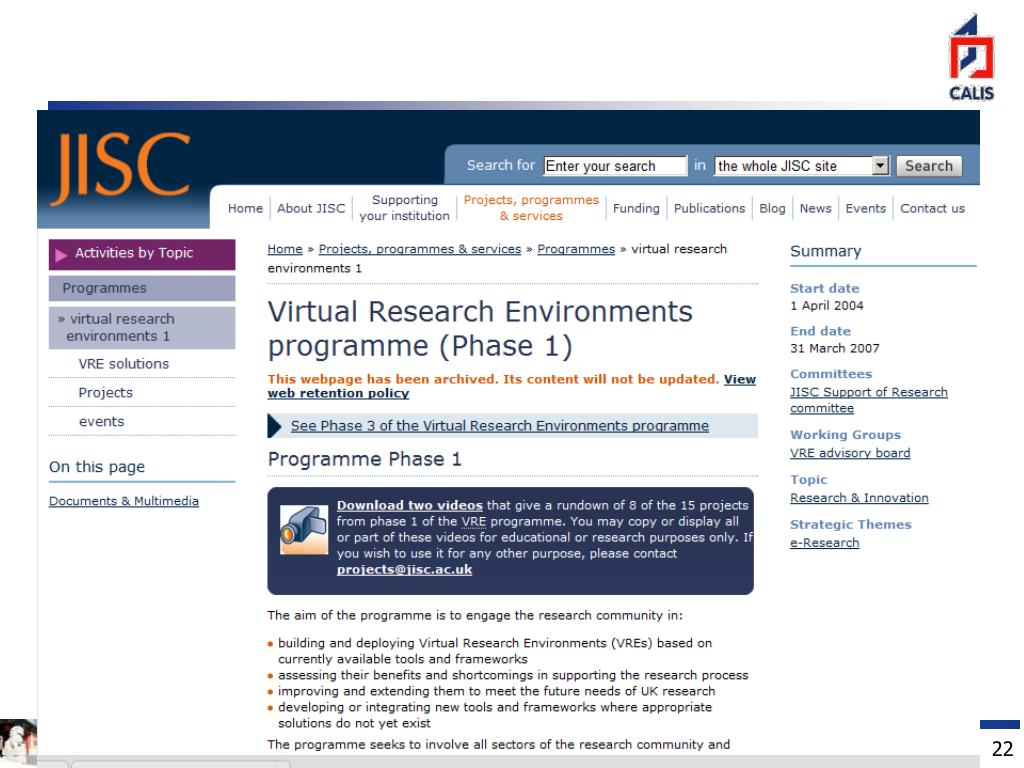Click the 31 March 2007 end date
The image size is (1024, 768).
point(835,348)
